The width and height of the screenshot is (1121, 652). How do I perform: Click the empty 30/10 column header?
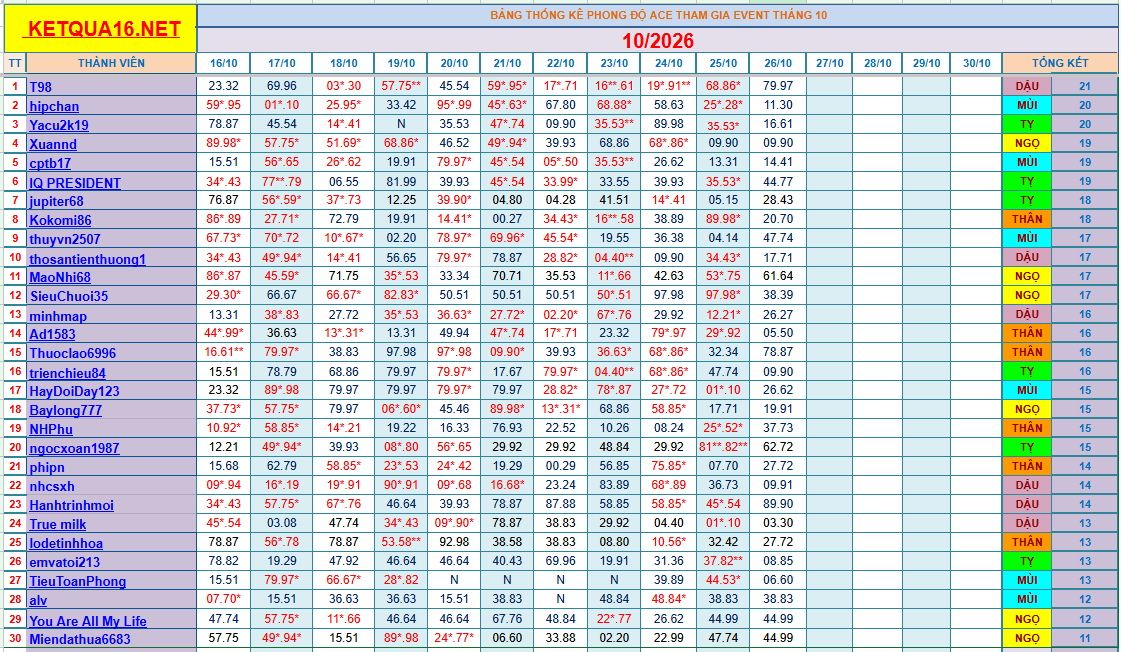coord(977,63)
